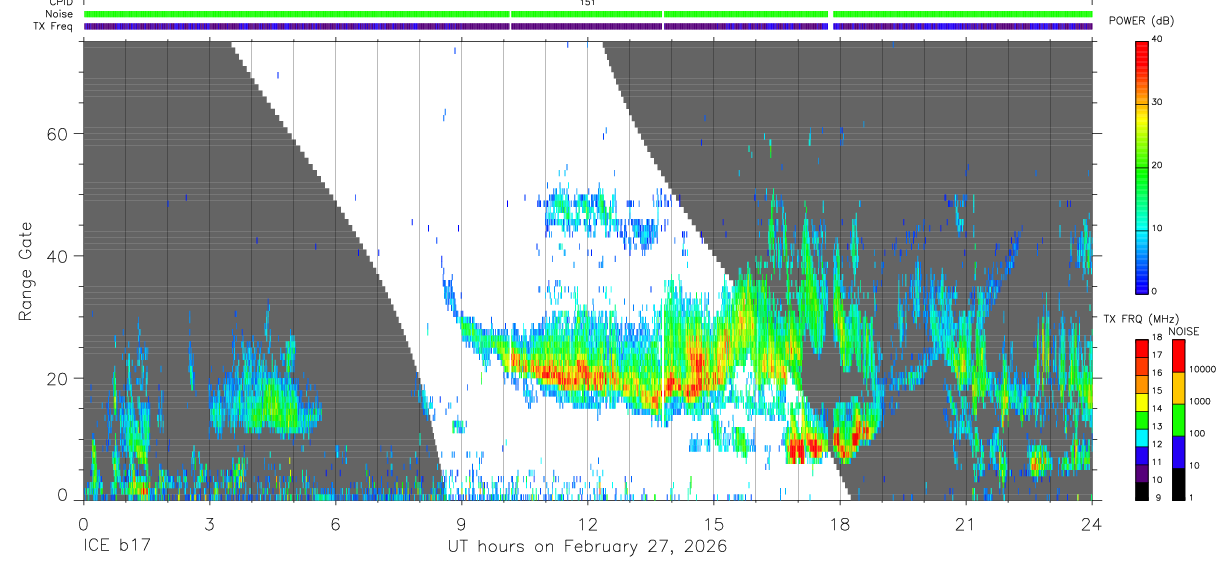Select cyan swatch of TX FRQ legend
This screenshot has width=1228, height=567.
click(1142, 438)
